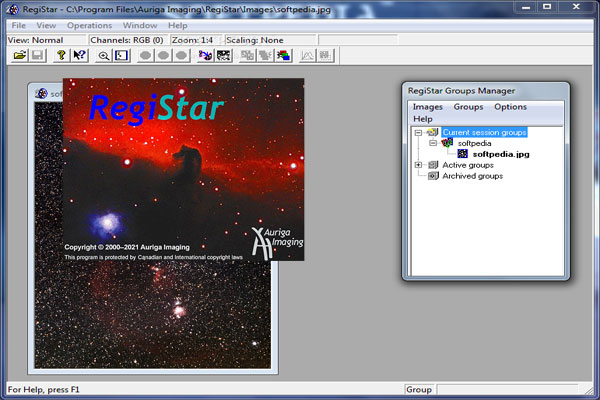The image size is (600, 400).
Task: Click the blue-framed view toolbar icon
Action: point(122,56)
